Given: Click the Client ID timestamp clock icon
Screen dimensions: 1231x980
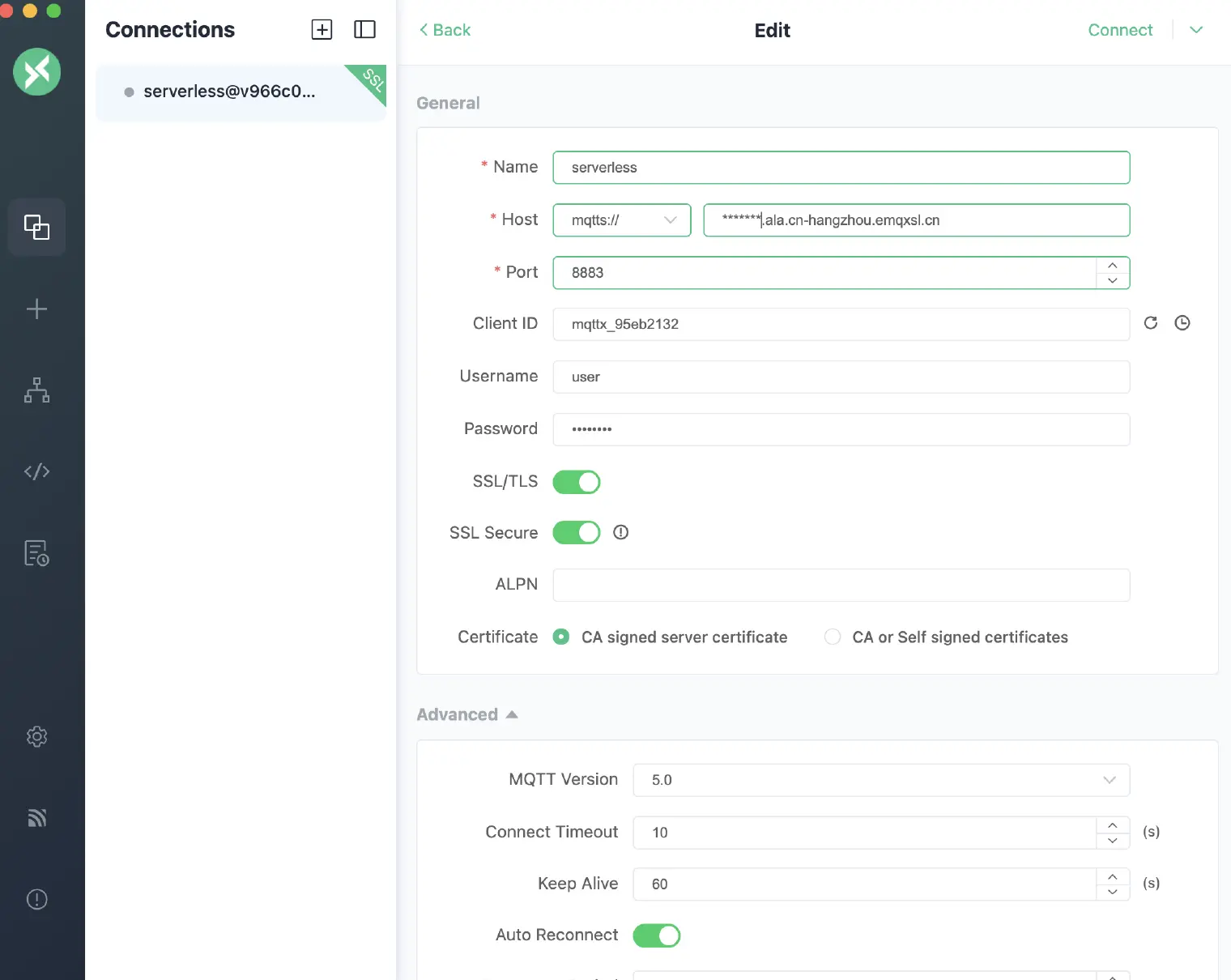Looking at the screenshot, I should [x=1182, y=323].
